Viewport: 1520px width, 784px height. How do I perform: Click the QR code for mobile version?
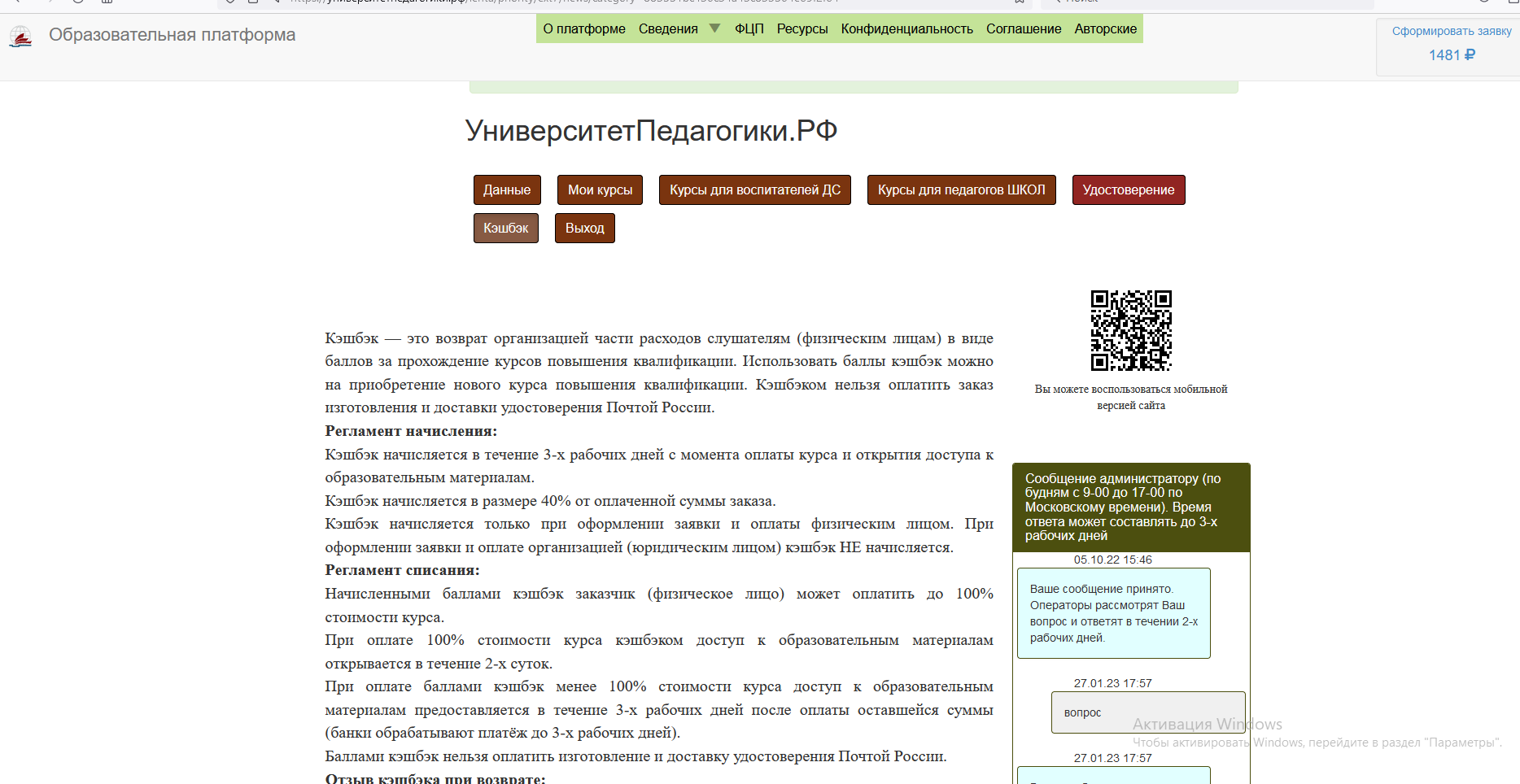[1130, 330]
